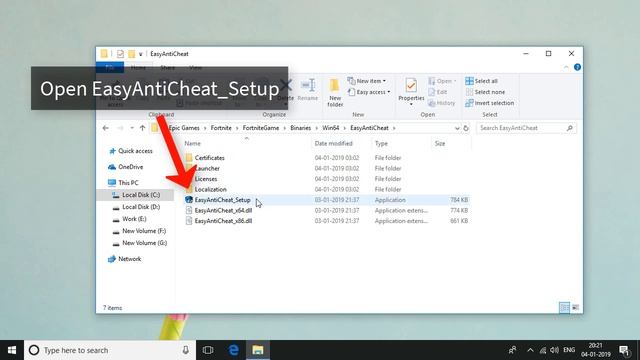Click the Open button in ribbon
Screen dimensions: 640x360
click(442, 81)
